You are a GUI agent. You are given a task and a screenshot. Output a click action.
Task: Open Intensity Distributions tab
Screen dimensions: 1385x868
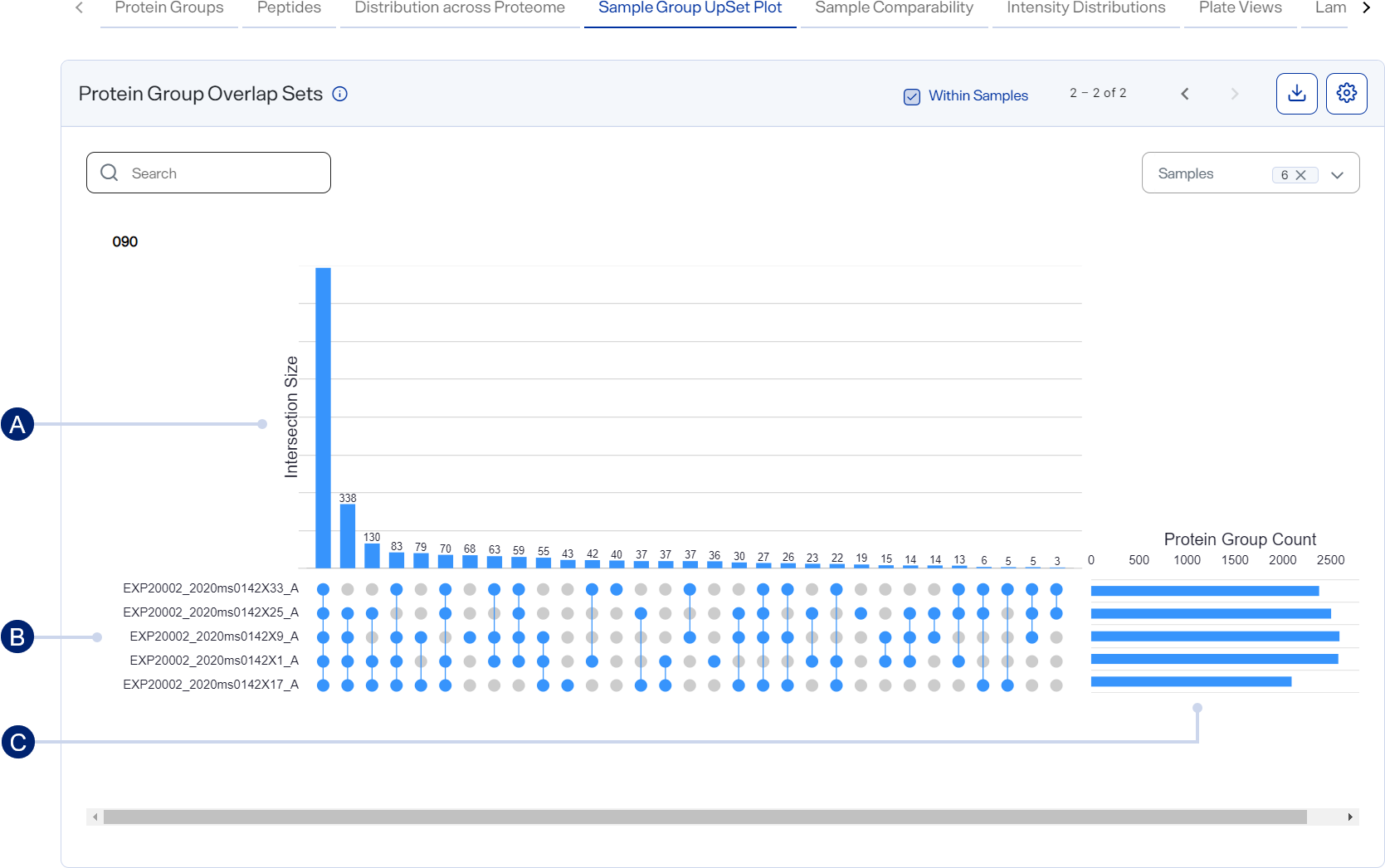[1085, 10]
